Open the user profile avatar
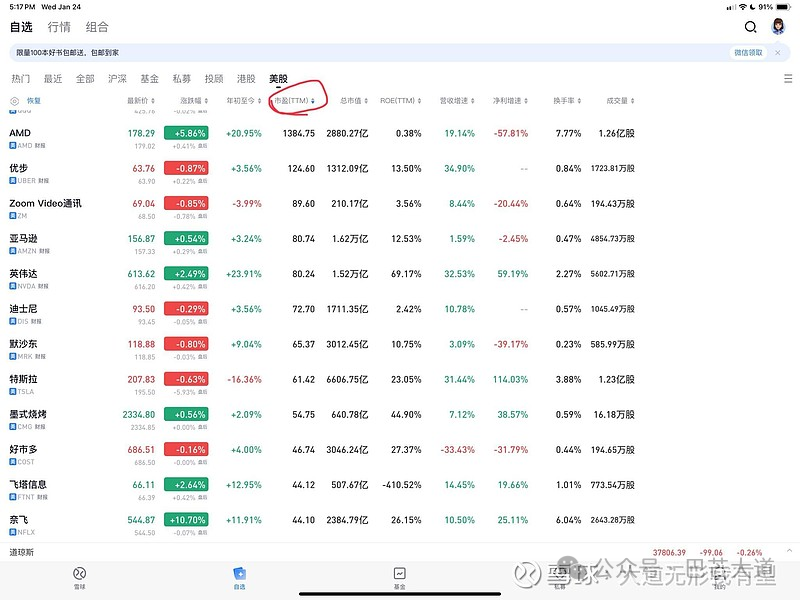This screenshot has height=600, width=800. tap(778, 26)
